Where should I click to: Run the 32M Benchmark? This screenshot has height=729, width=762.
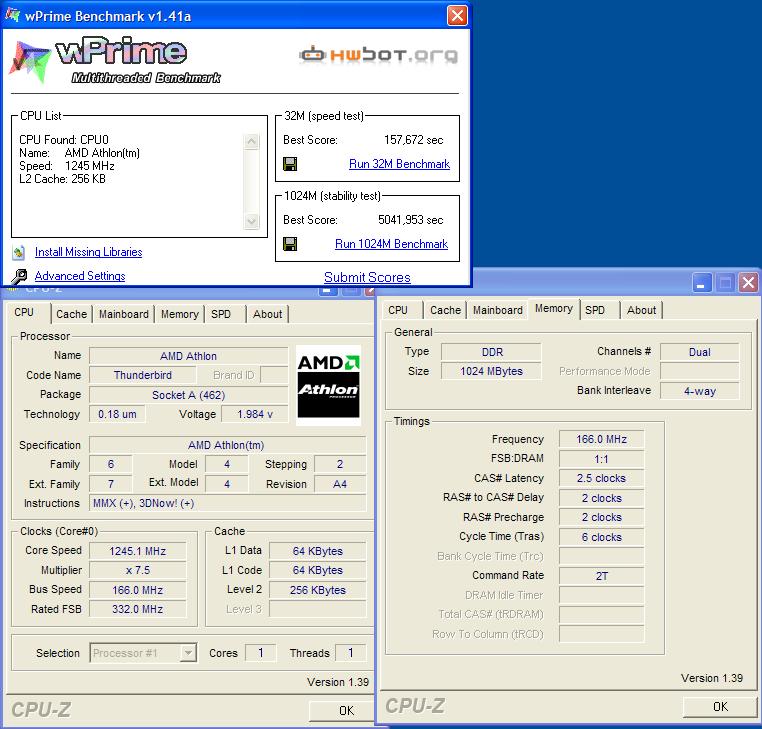[399, 164]
